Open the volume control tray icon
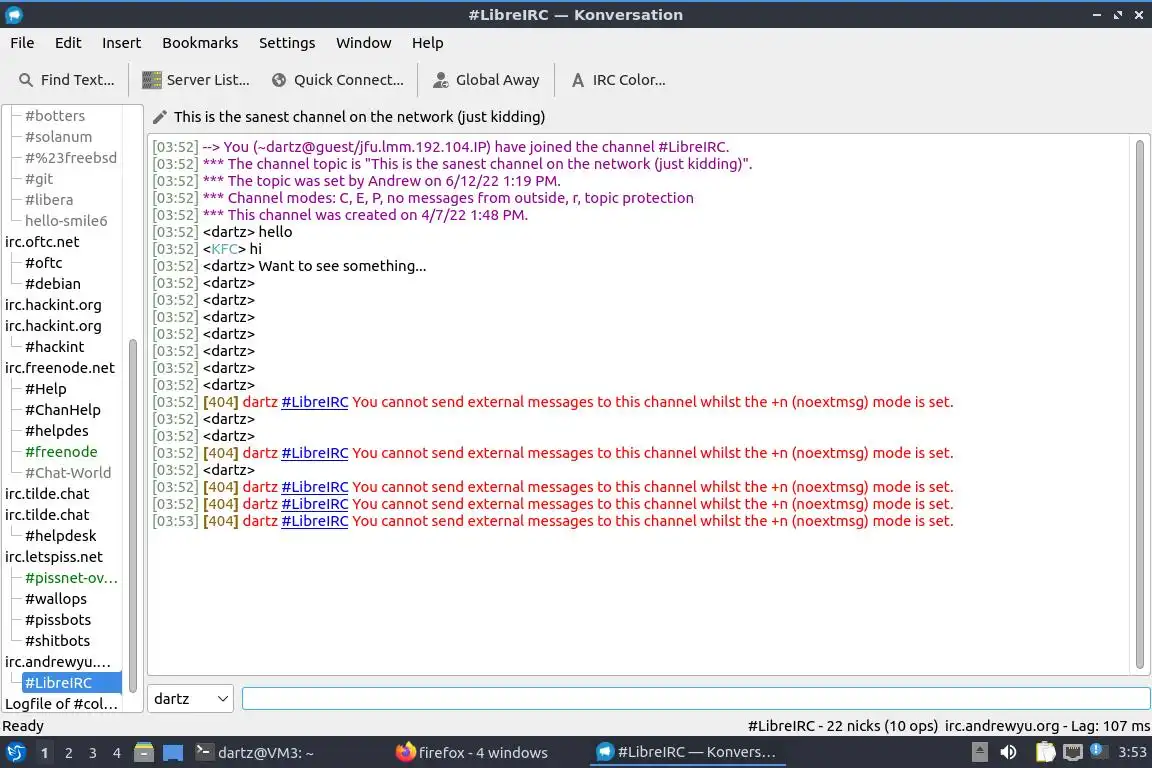Viewport: 1152px width, 768px height. (x=1009, y=753)
